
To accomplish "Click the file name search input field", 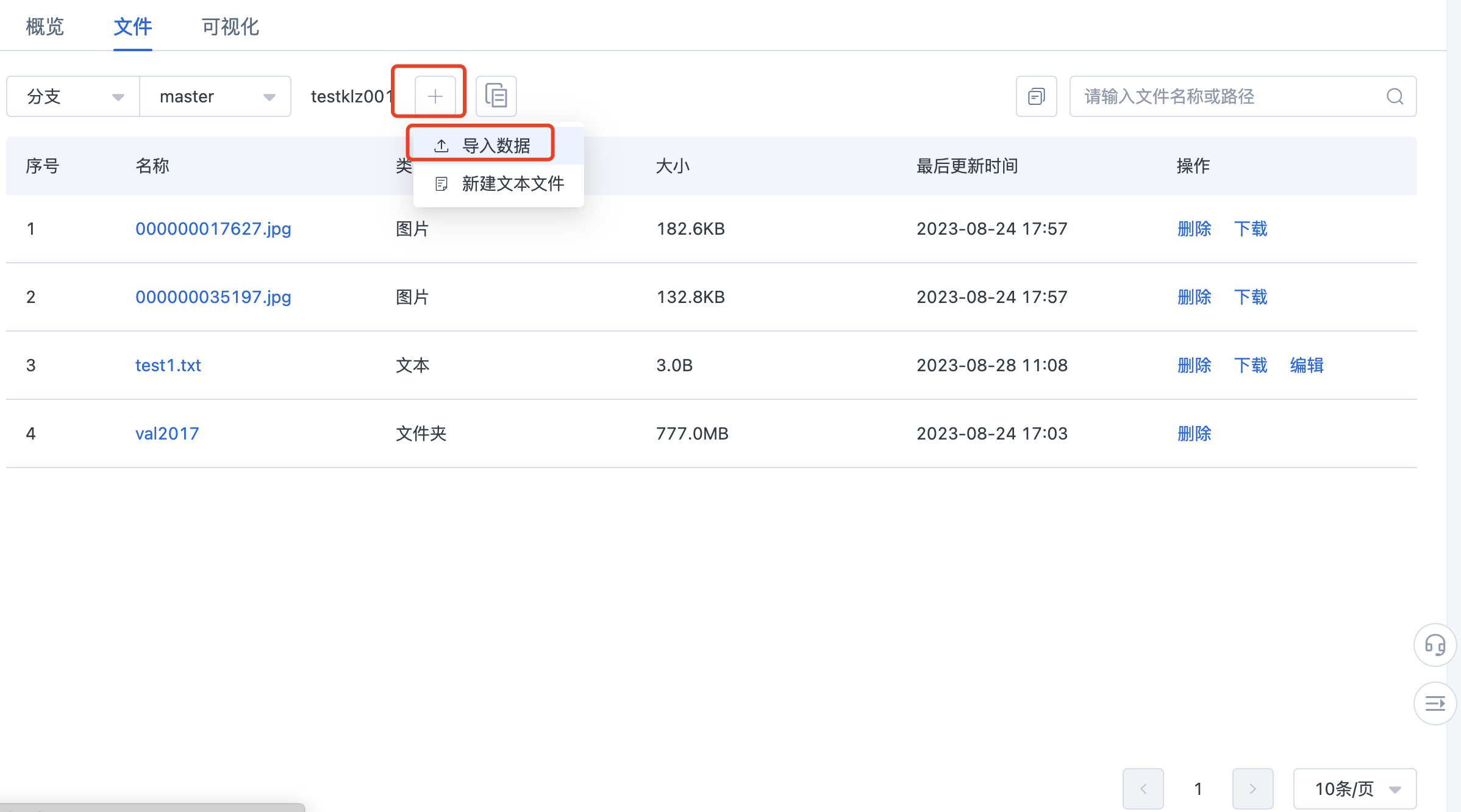I will pos(1220,96).
